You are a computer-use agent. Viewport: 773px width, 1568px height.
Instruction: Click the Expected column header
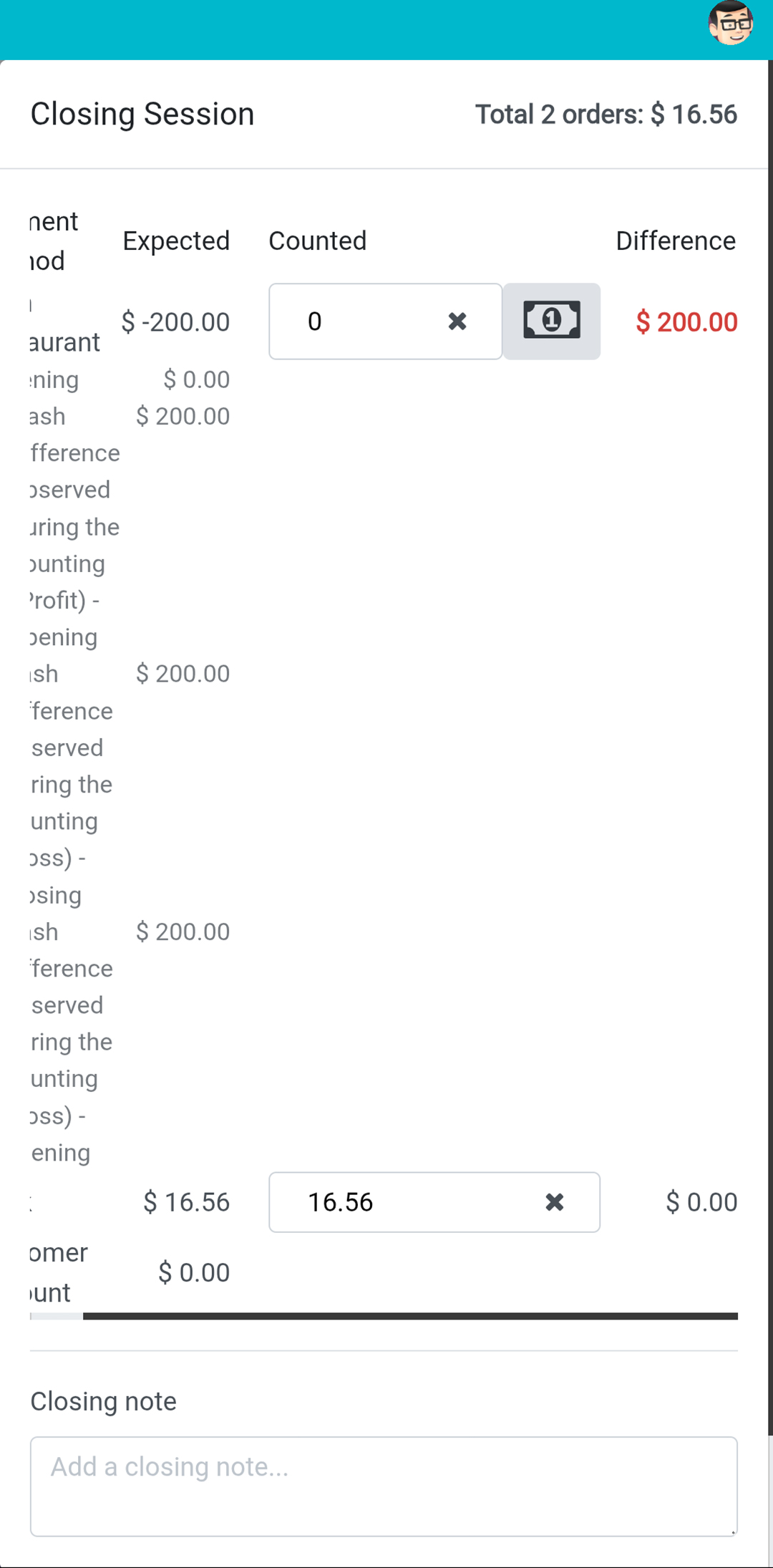click(x=176, y=241)
